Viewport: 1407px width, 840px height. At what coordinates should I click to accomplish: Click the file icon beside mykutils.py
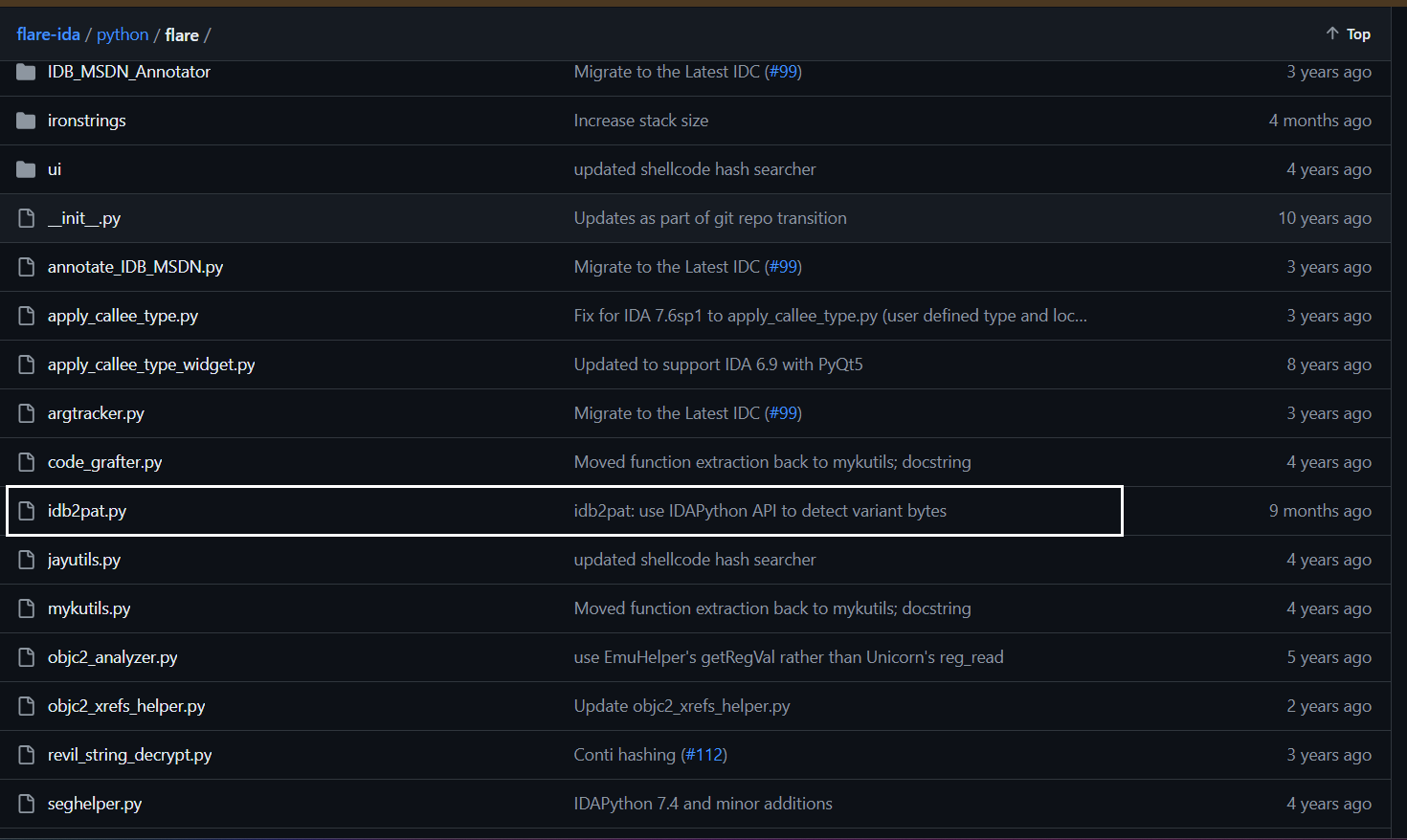click(27, 608)
